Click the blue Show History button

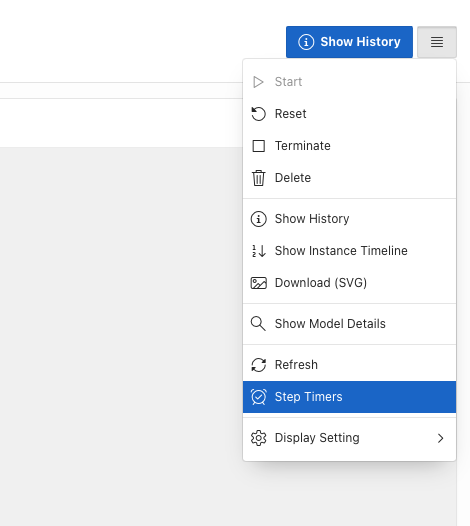click(349, 42)
